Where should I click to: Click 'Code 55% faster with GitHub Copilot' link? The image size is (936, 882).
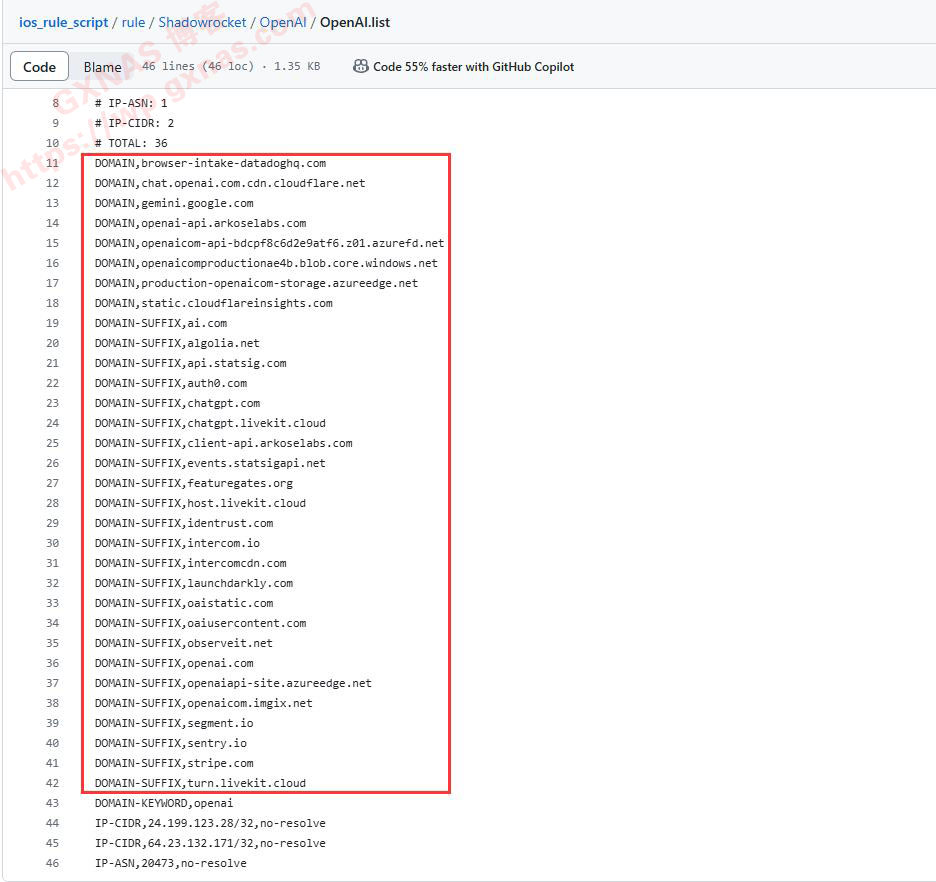[473, 67]
